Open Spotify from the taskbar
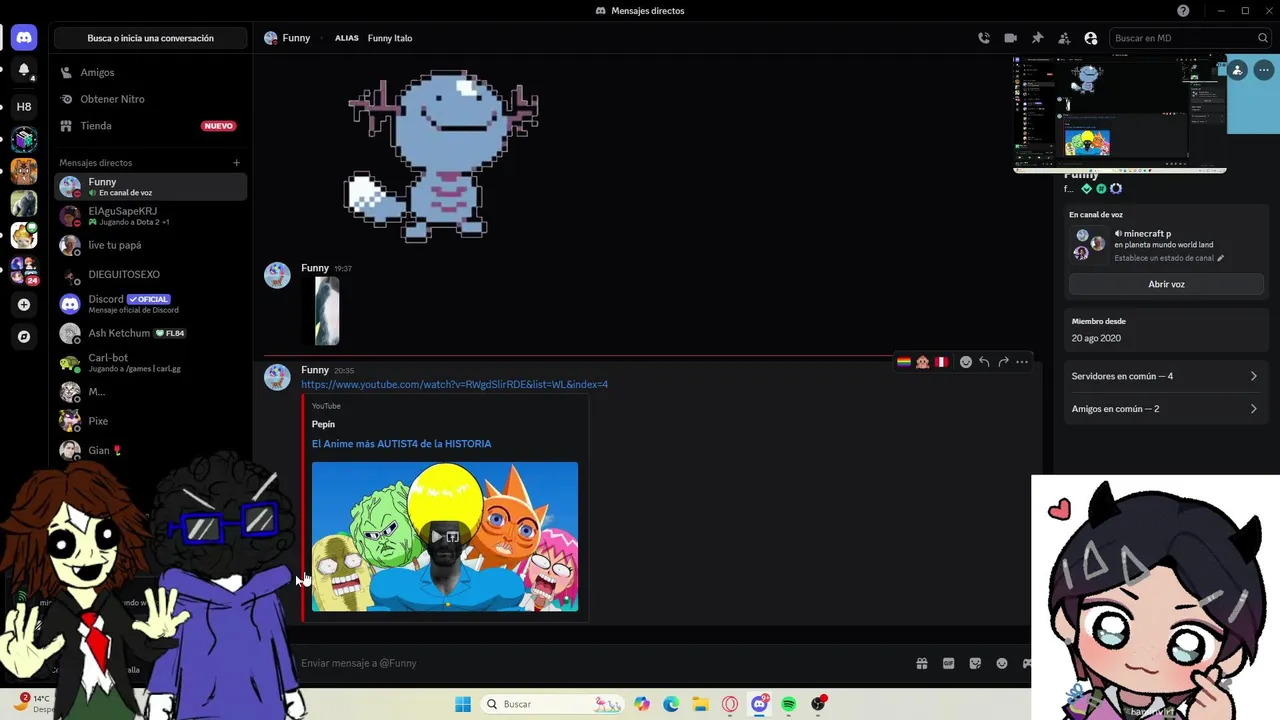1280x720 pixels. coord(789,704)
